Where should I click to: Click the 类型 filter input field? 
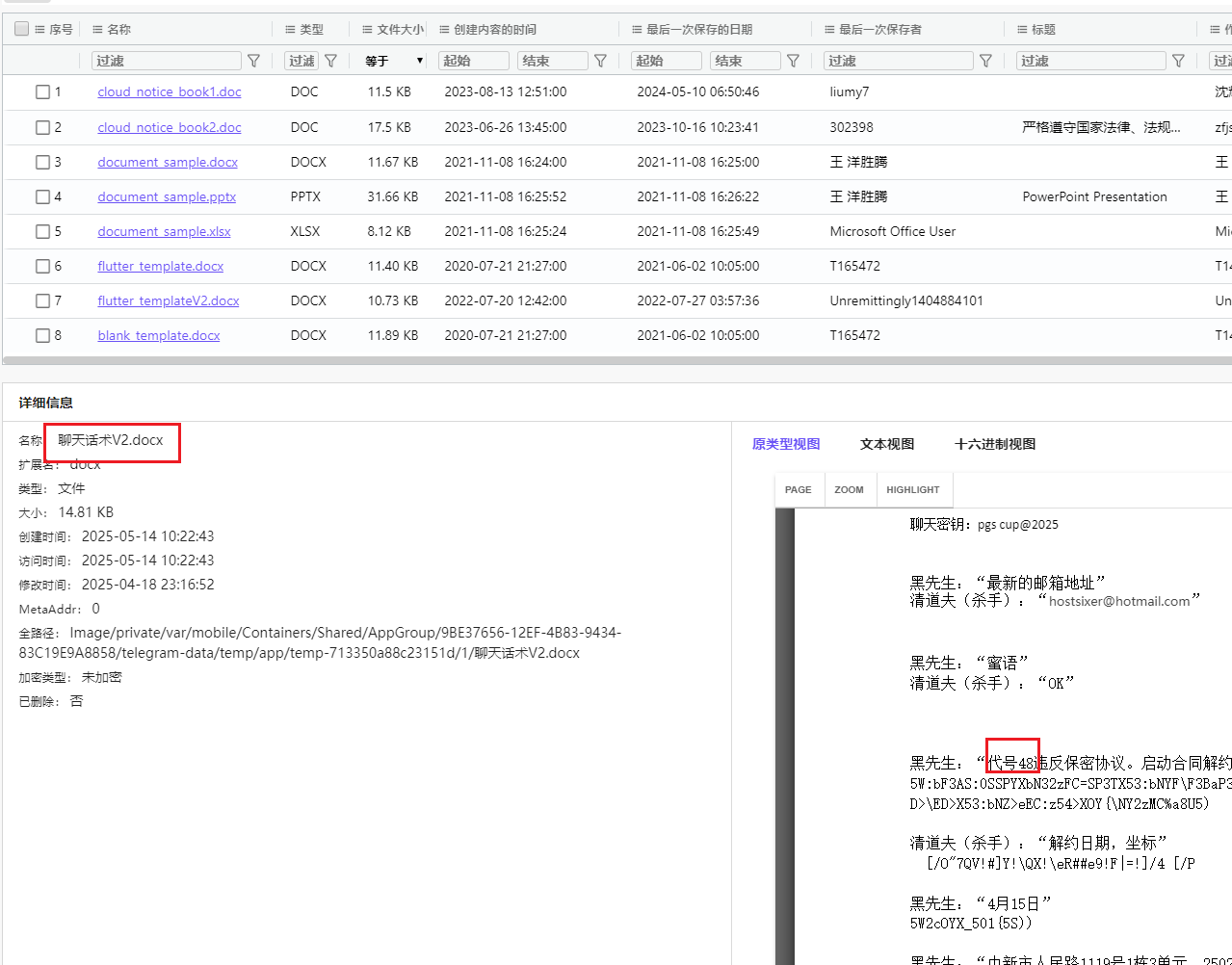pos(301,61)
